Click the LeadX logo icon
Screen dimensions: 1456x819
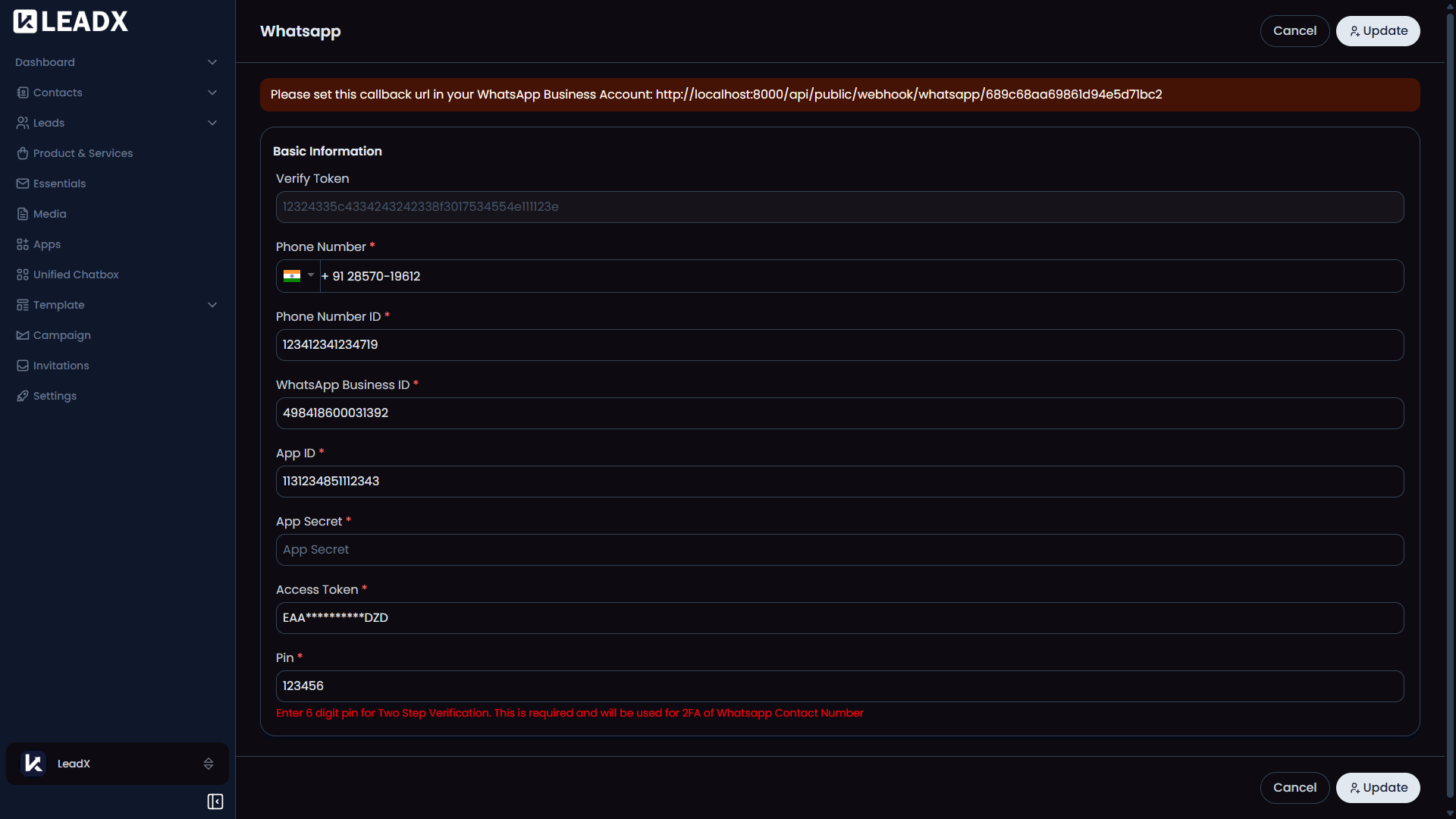coord(25,21)
